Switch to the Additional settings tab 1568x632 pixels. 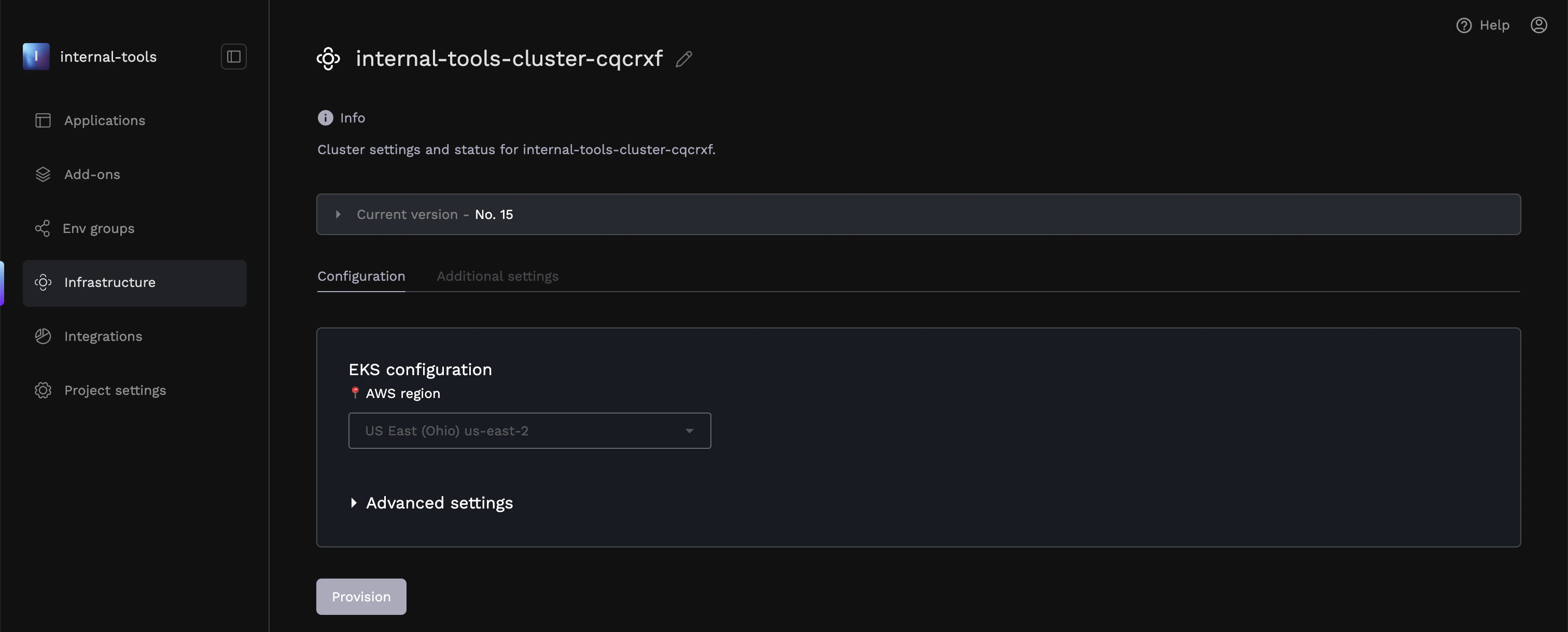tap(497, 276)
